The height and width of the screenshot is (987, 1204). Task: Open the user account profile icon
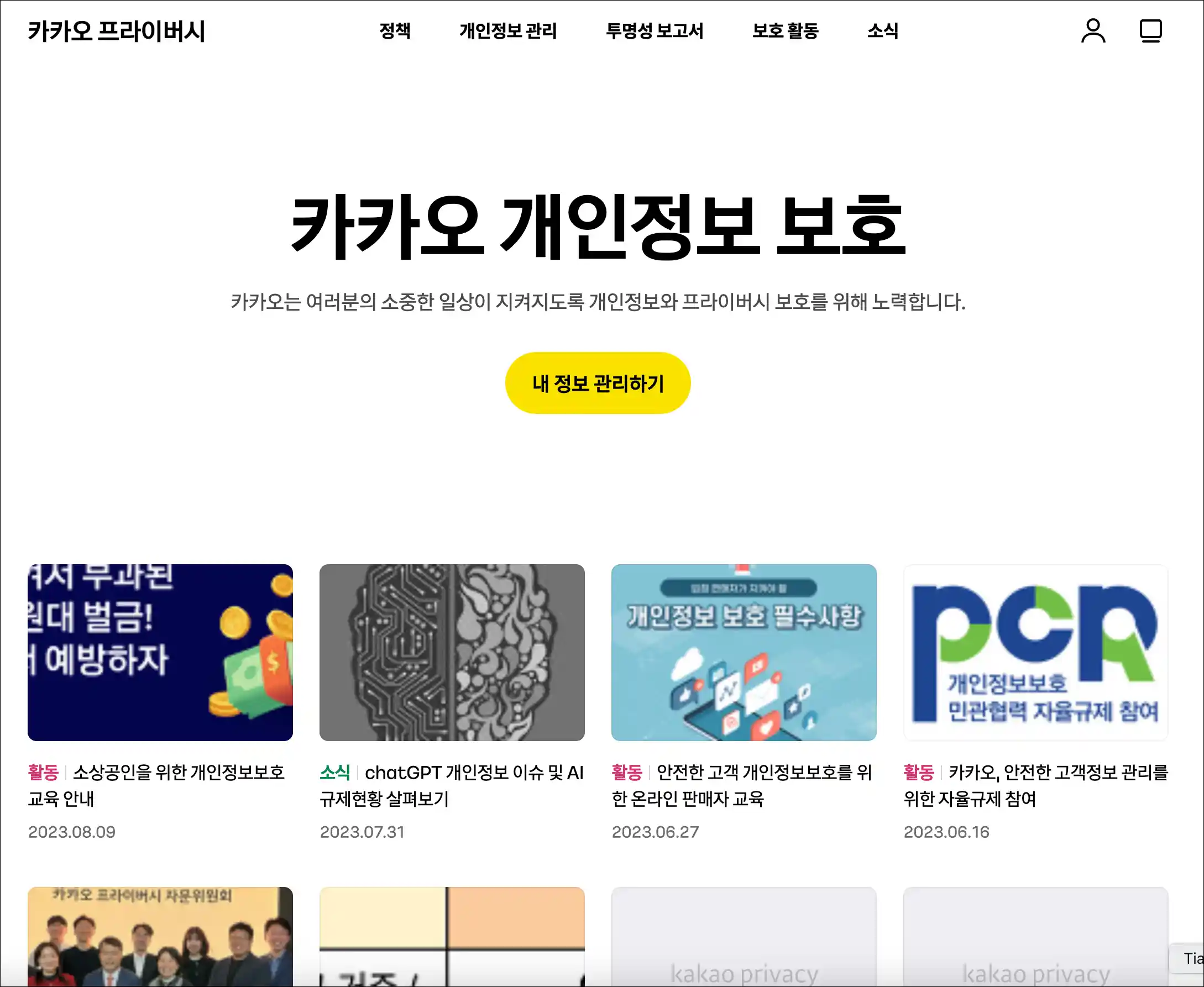(1092, 31)
